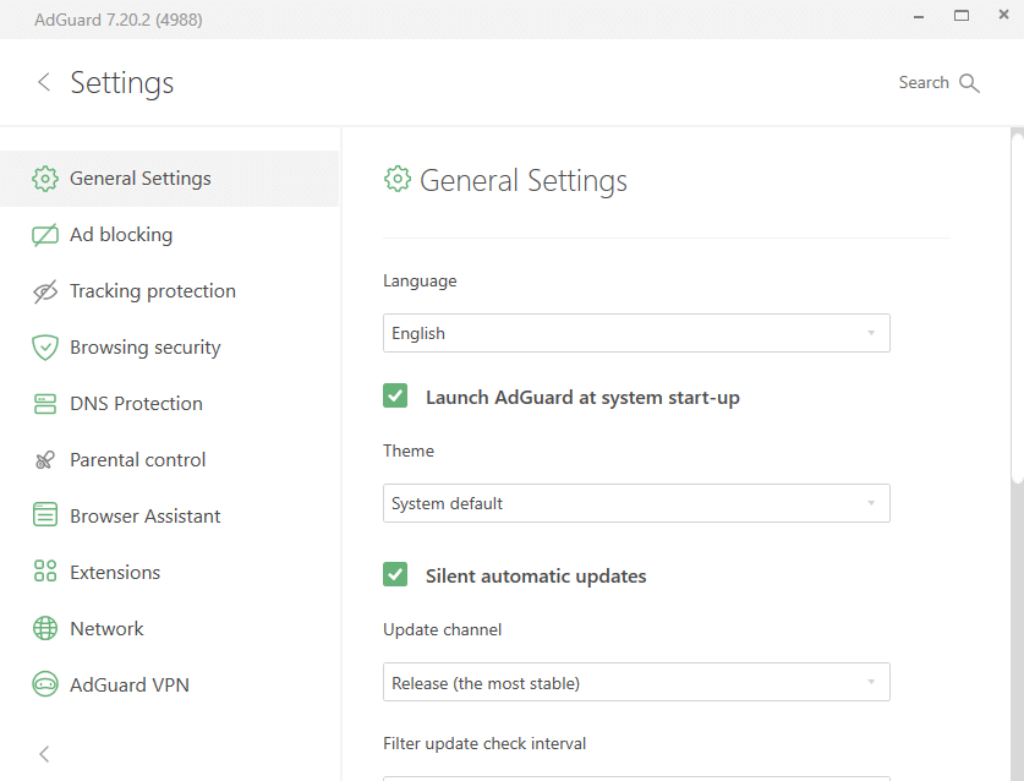The width and height of the screenshot is (1024, 781).
Task: Click the vertical scrollbar thumb
Action: point(1017,307)
